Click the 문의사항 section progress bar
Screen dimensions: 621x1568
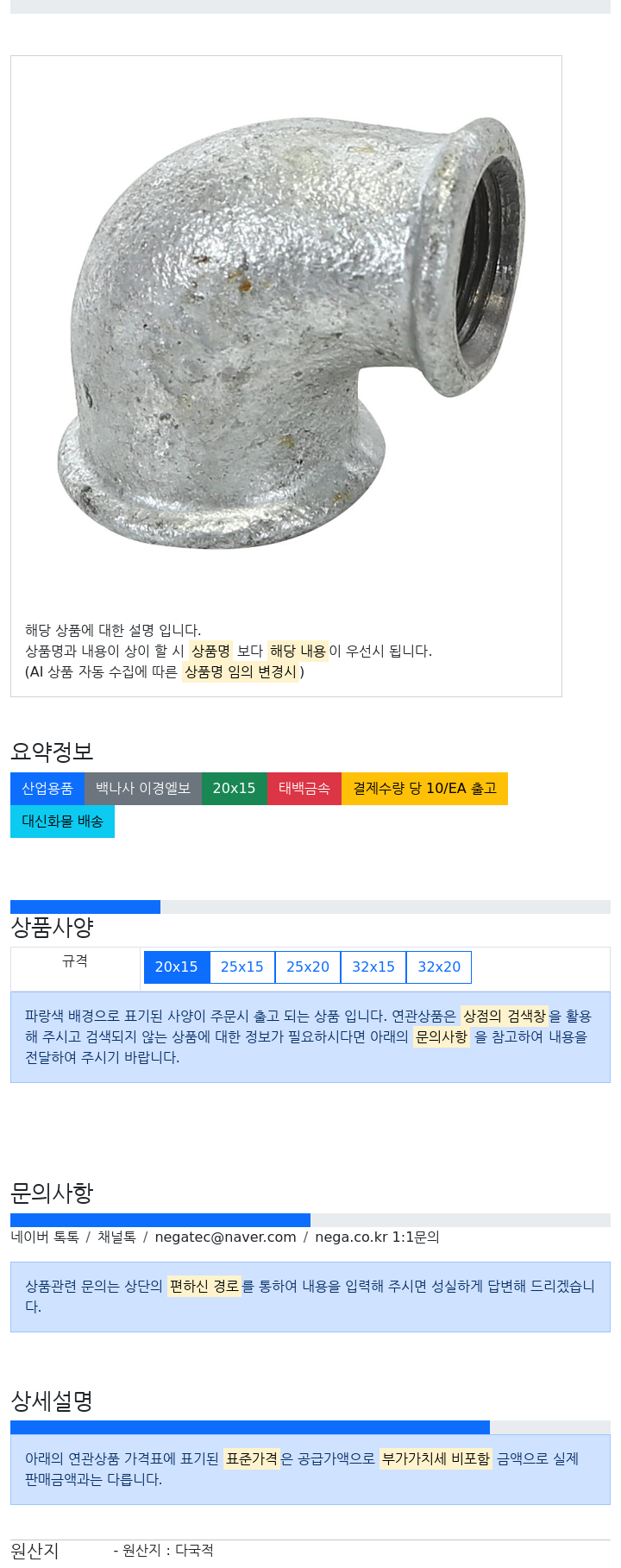coord(310,1220)
